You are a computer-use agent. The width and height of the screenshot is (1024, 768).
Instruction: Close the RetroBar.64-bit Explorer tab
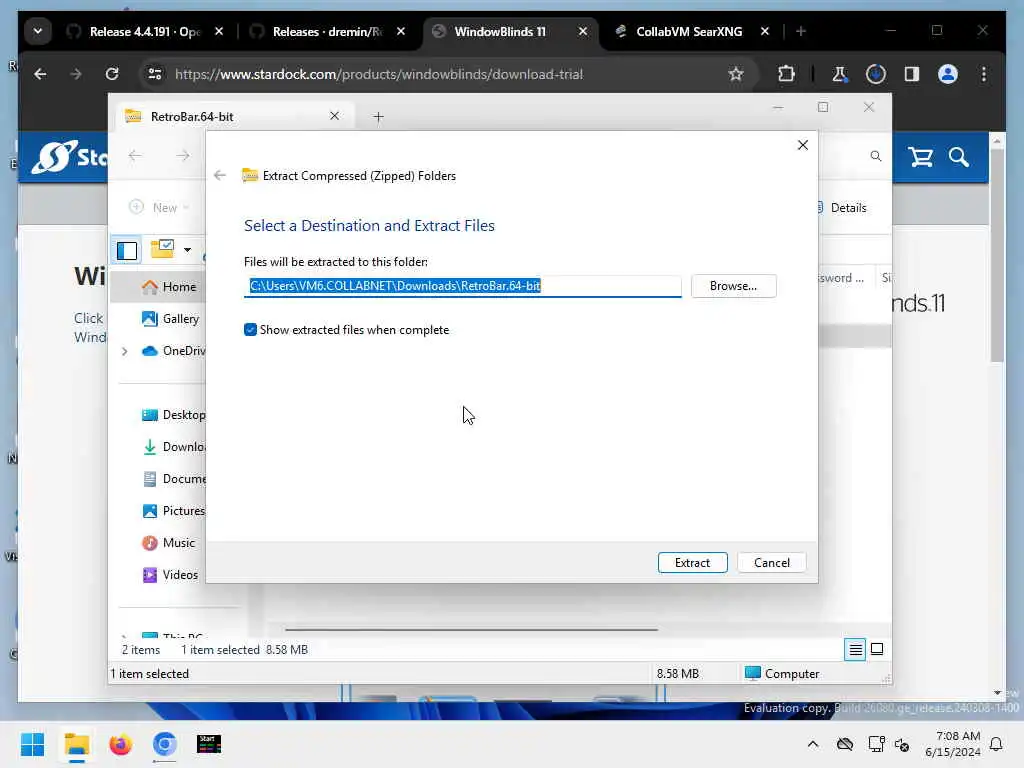click(x=334, y=116)
